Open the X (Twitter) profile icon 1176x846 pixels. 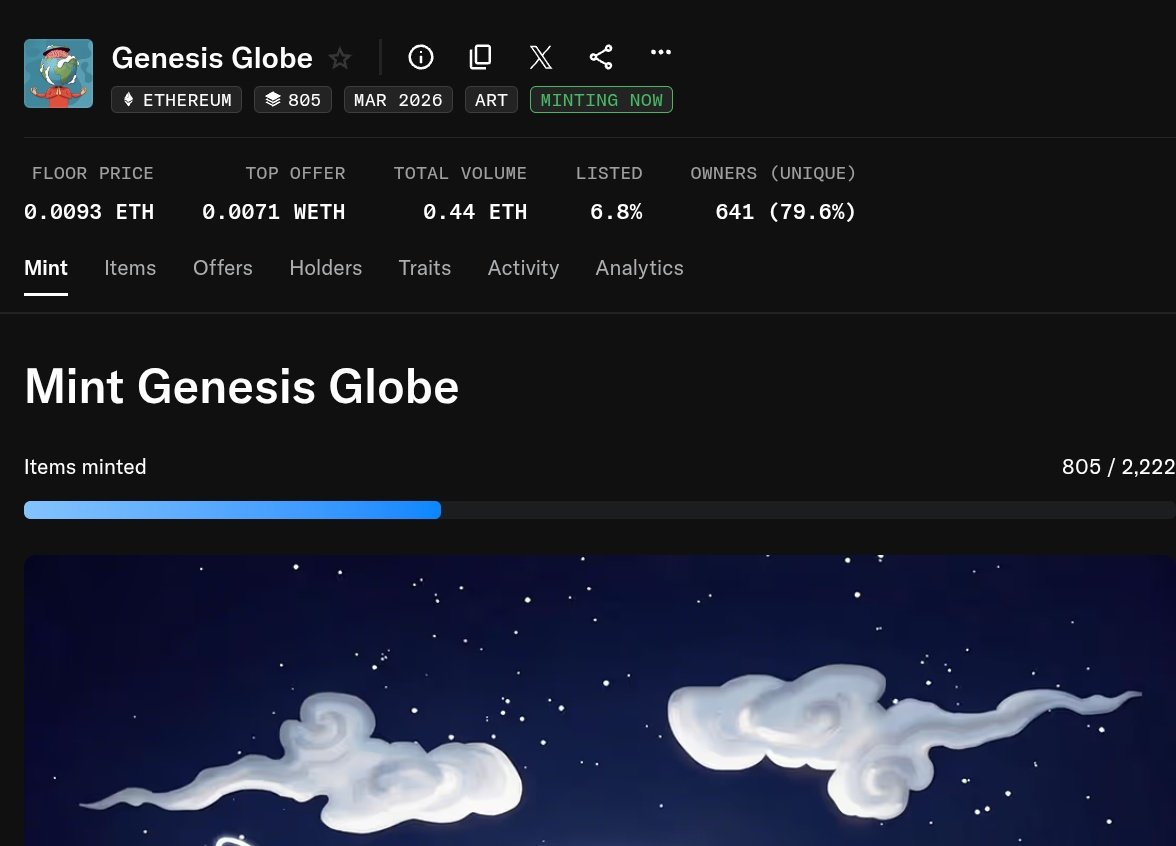coord(541,57)
